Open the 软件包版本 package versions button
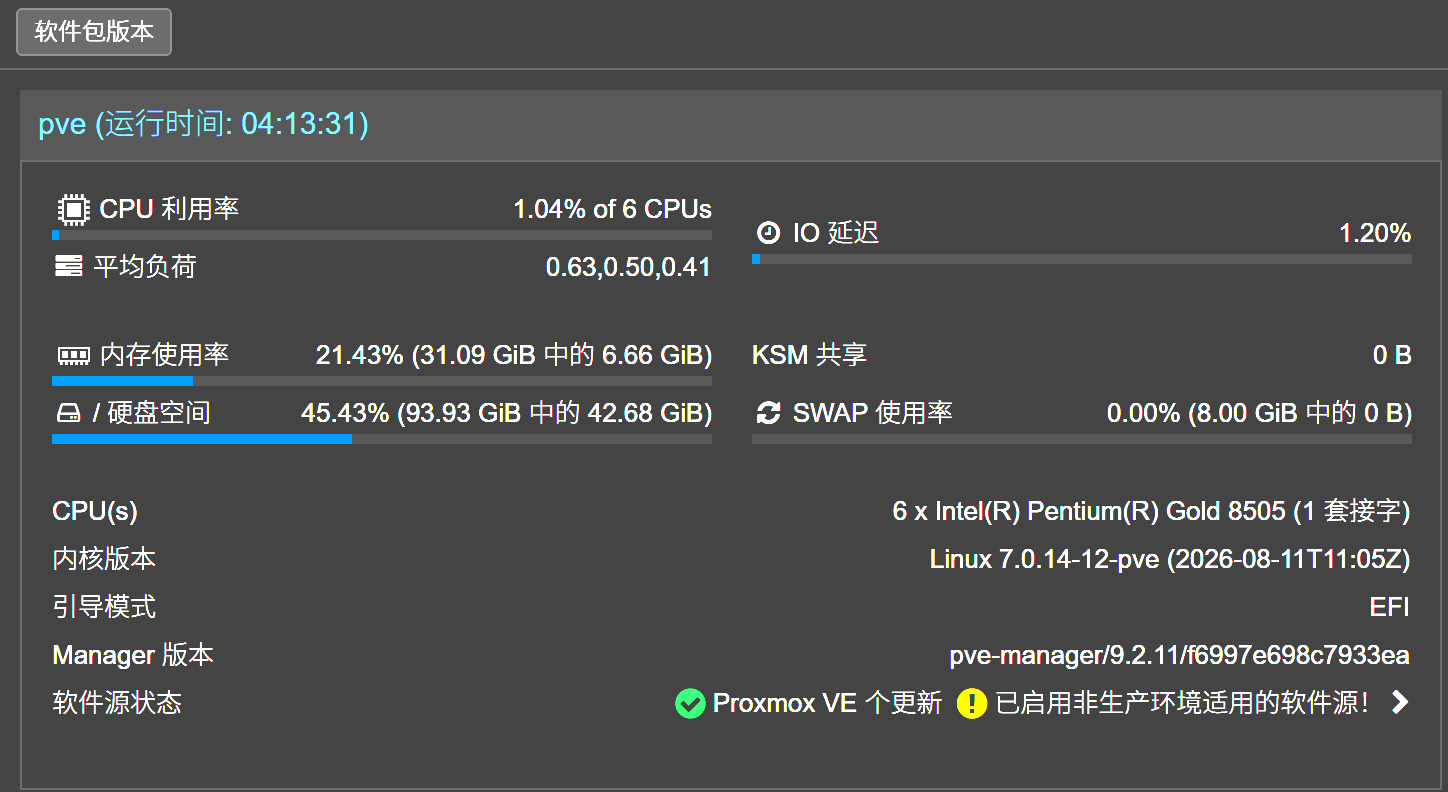Viewport: 1448px width, 792px height. tap(94, 32)
